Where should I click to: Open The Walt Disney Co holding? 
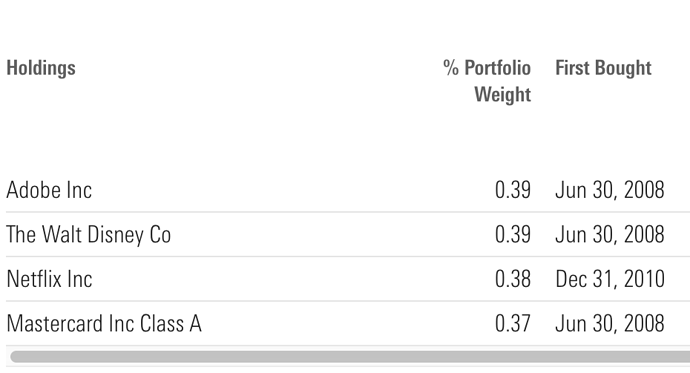[88, 234]
